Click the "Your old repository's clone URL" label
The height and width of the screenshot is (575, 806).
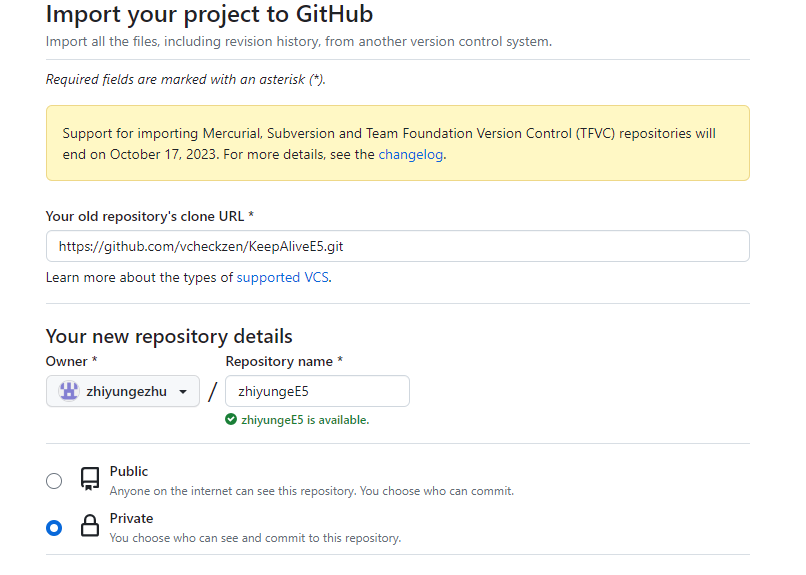[x=149, y=216]
